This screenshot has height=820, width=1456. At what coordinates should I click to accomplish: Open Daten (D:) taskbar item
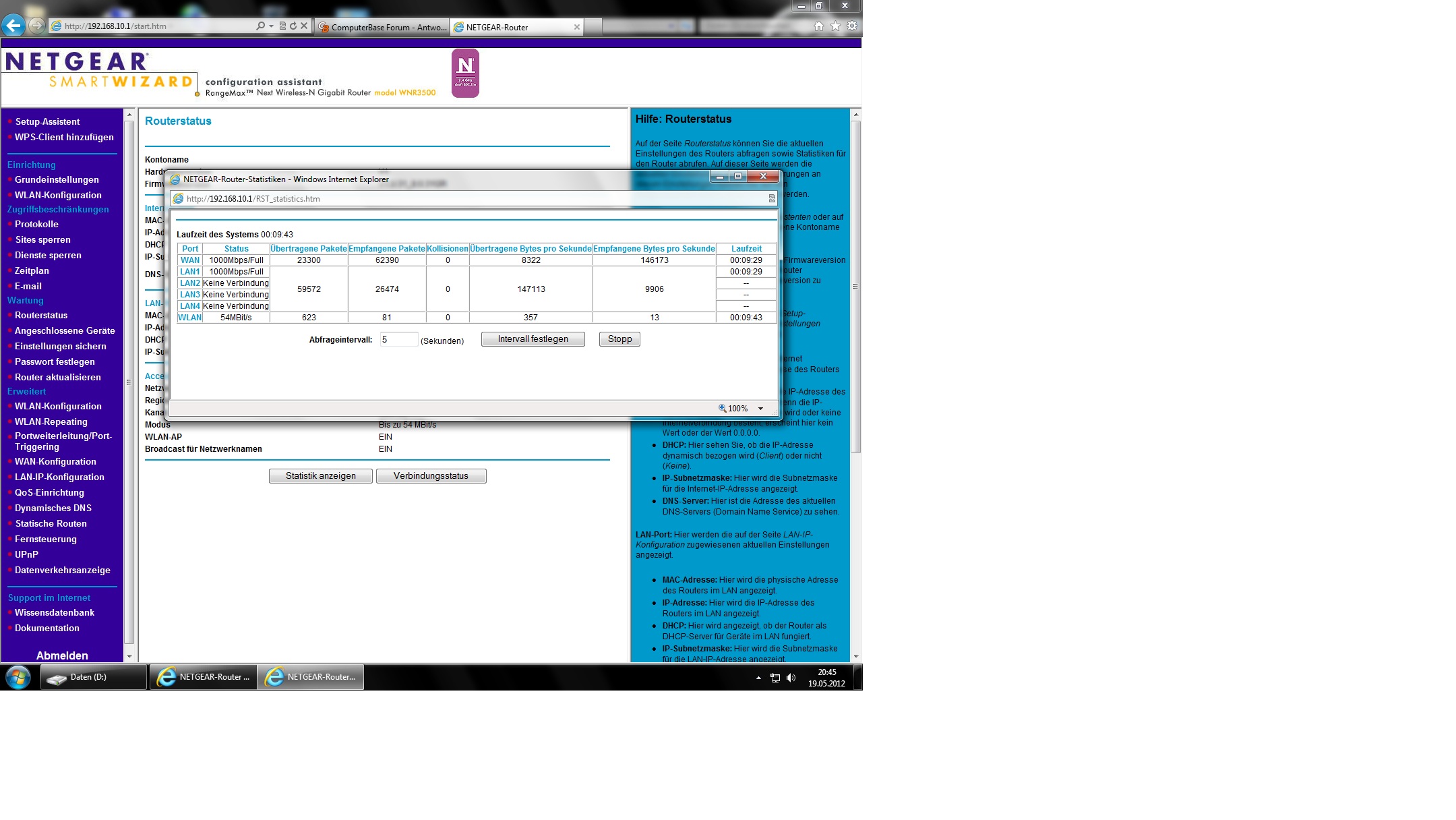pyautogui.click(x=94, y=677)
